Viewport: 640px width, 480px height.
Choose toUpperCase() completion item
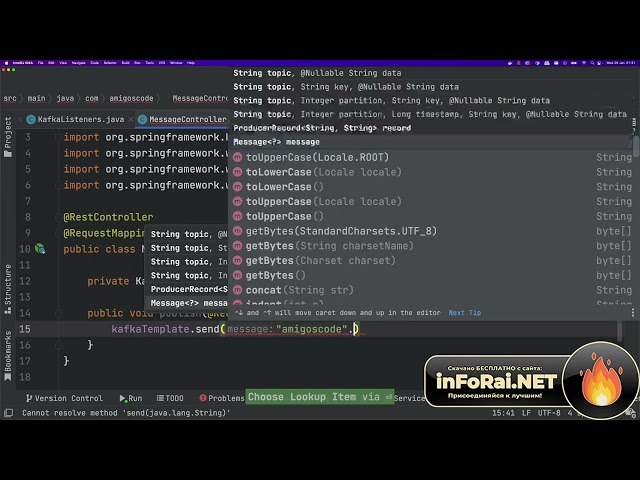pyautogui.click(x=432, y=216)
